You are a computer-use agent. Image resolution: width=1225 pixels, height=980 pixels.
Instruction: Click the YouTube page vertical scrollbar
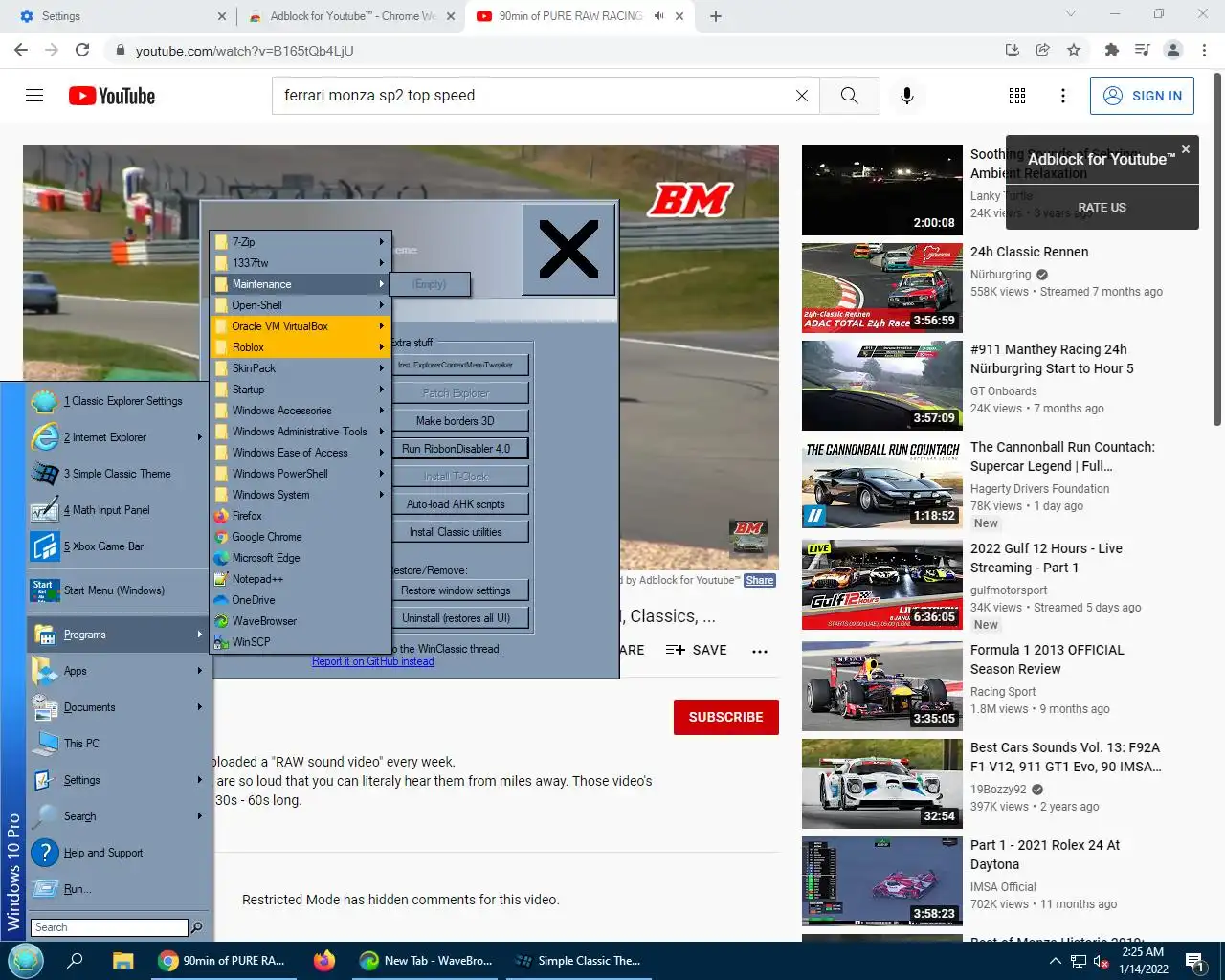pyautogui.click(x=1216, y=249)
